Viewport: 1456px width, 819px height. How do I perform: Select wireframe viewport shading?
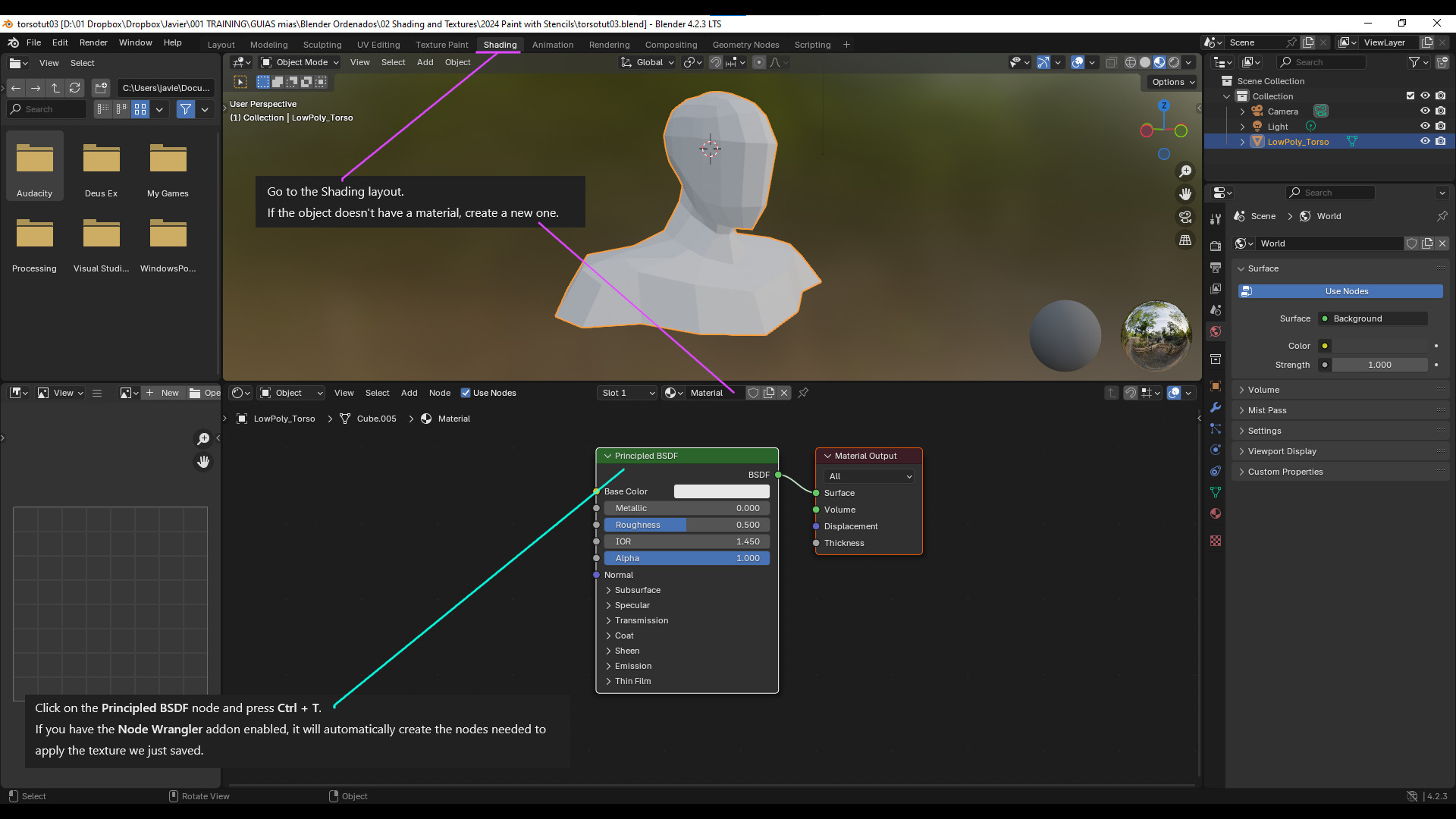pyautogui.click(x=1131, y=62)
